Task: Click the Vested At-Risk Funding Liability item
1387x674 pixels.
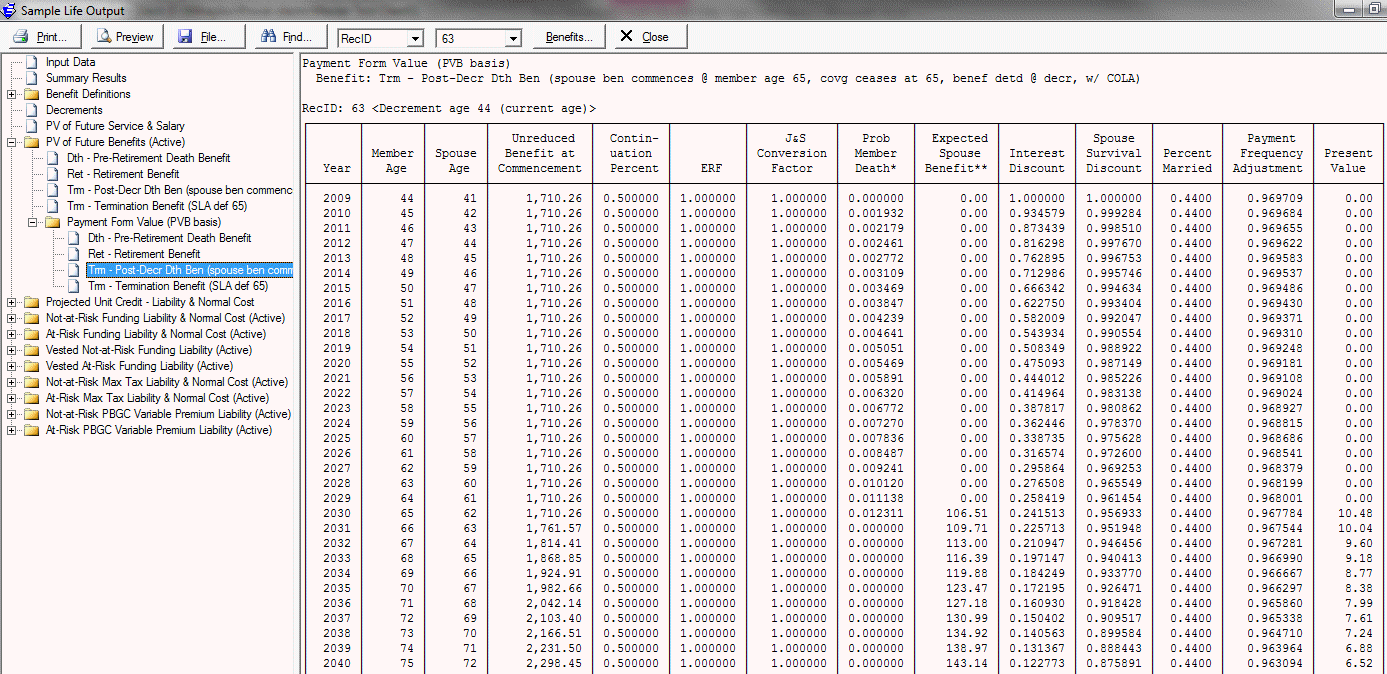Action: [139, 366]
